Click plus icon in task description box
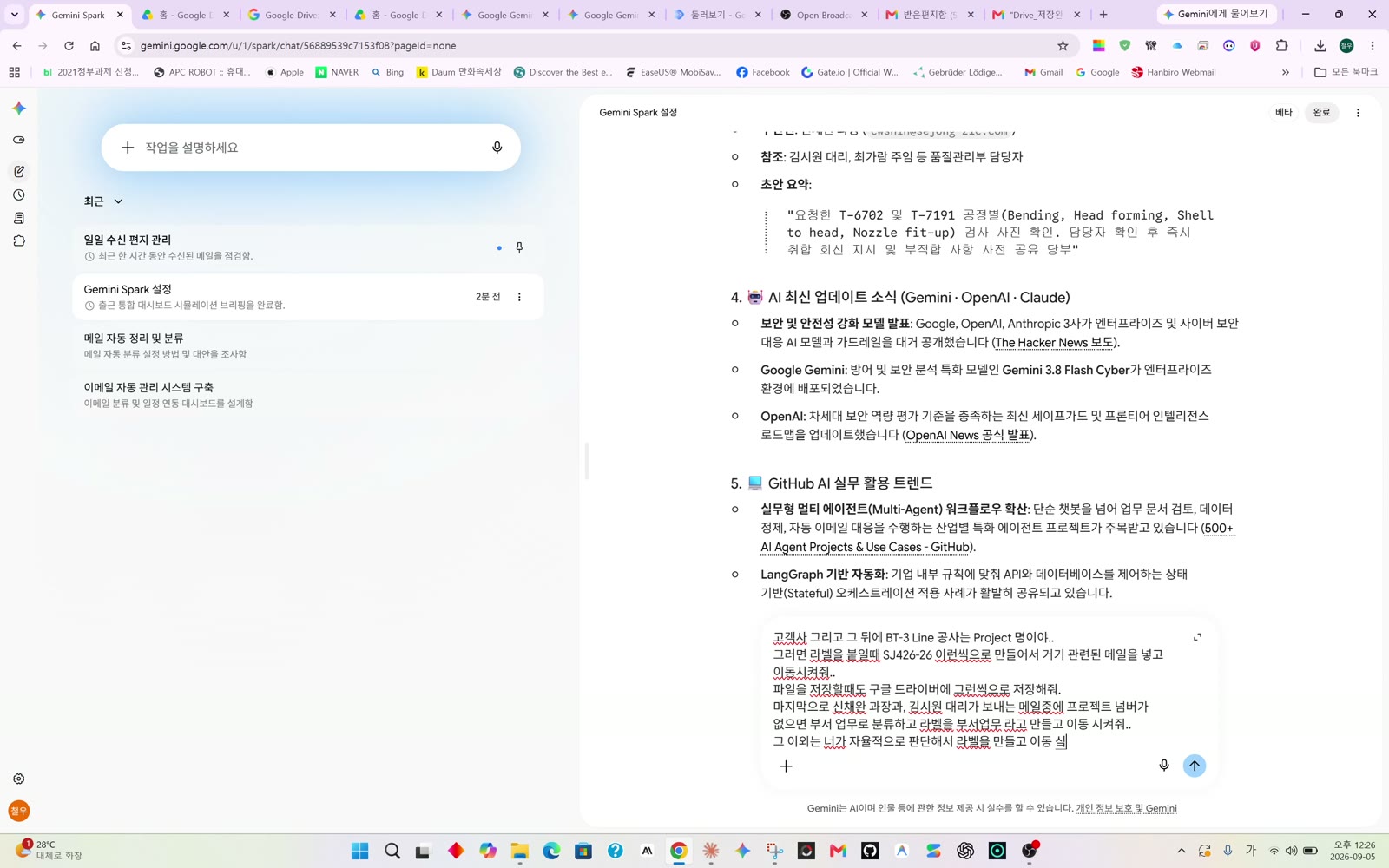Image resolution: width=1389 pixels, height=868 pixels. click(128, 148)
